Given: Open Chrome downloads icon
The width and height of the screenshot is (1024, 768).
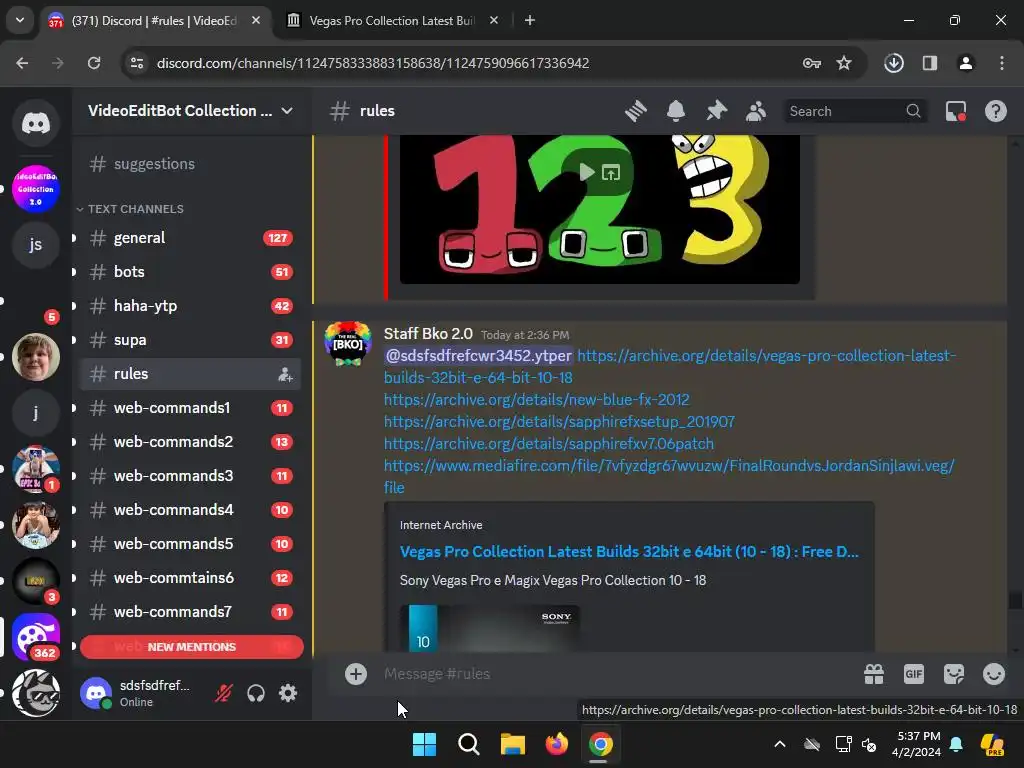Looking at the screenshot, I should click(x=894, y=63).
